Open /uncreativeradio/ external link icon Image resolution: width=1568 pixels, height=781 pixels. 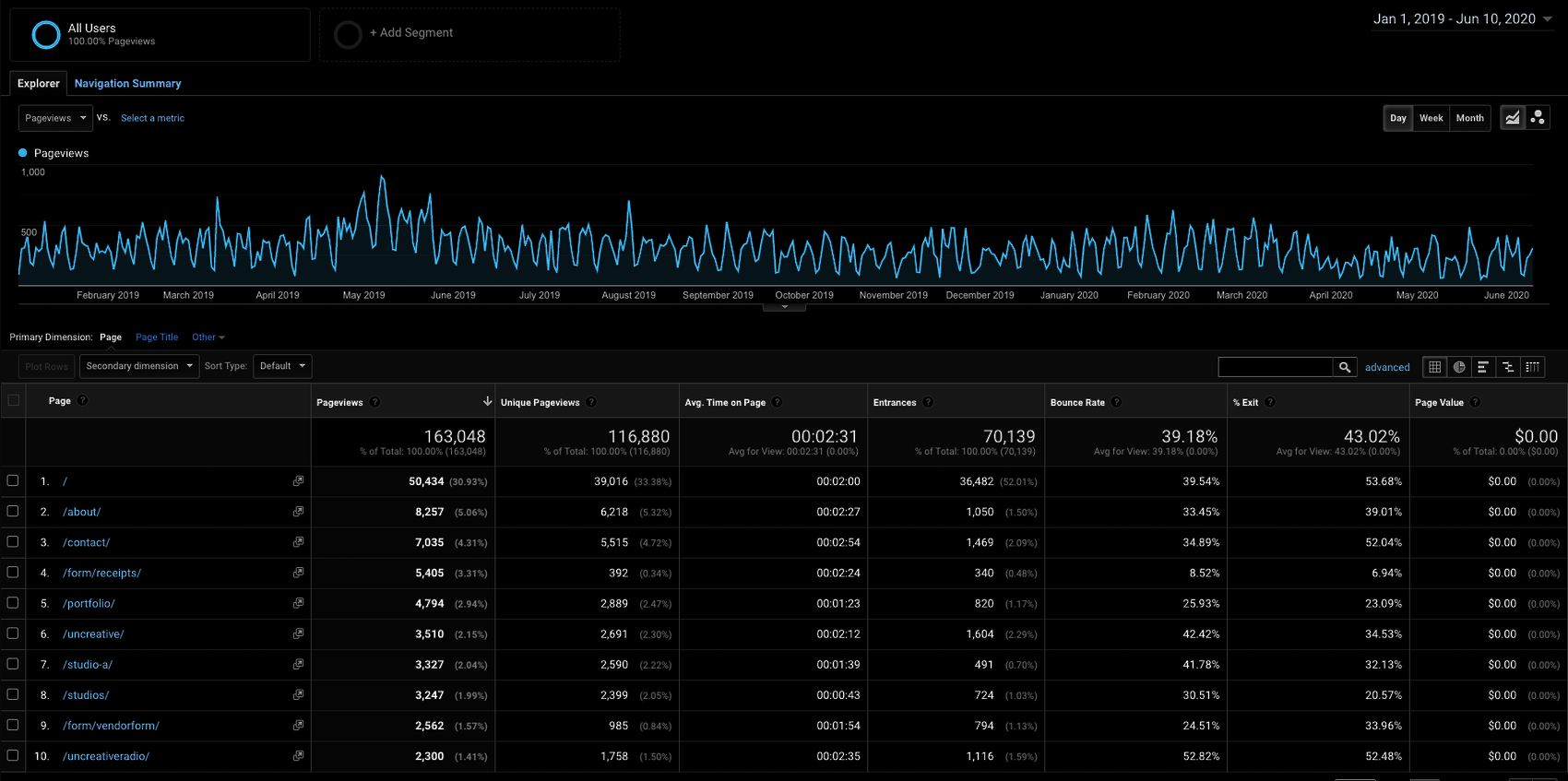point(298,755)
